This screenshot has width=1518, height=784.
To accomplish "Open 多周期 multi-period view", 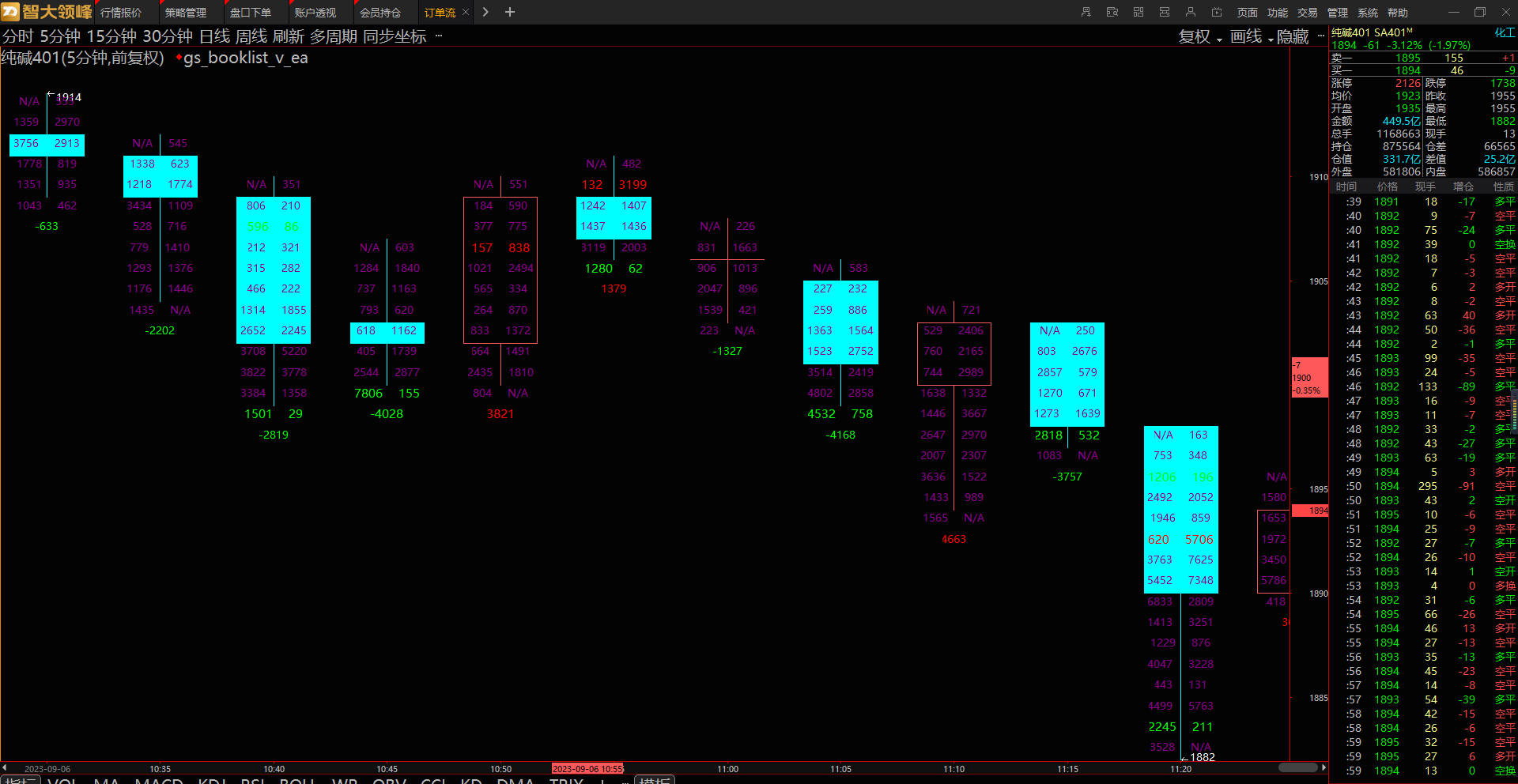I will 334,36.
